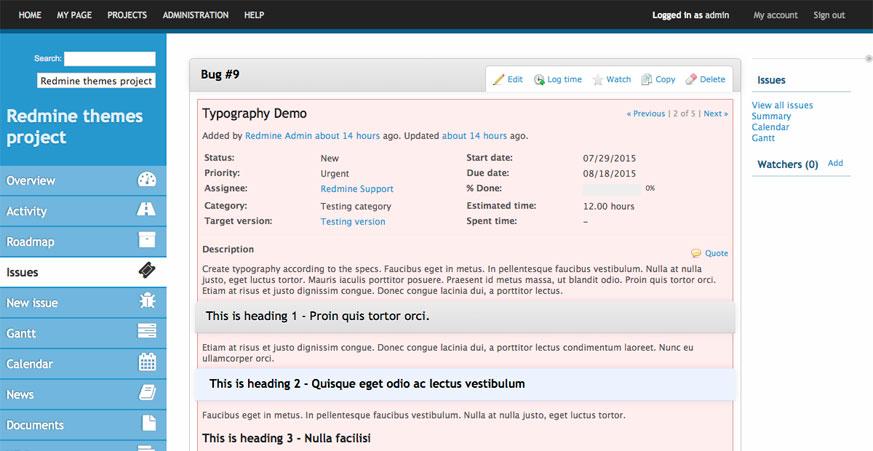Click the New issue bug icon
873x451 pixels.
coord(148,301)
